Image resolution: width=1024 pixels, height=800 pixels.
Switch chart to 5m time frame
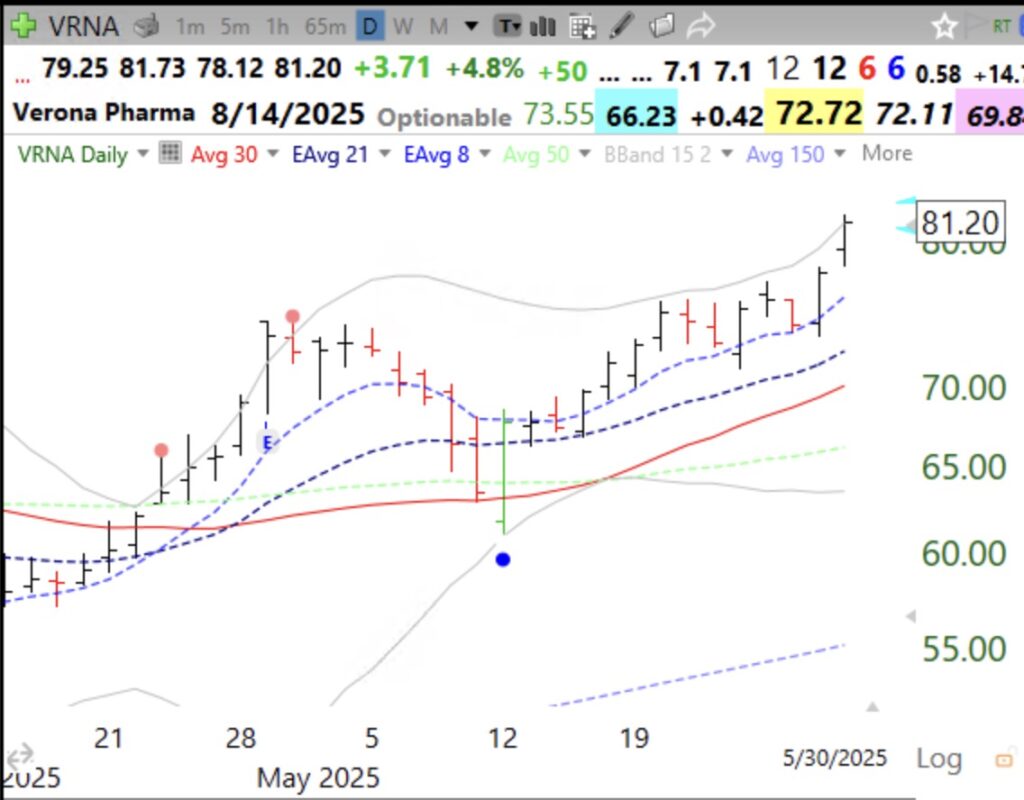(234, 26)
